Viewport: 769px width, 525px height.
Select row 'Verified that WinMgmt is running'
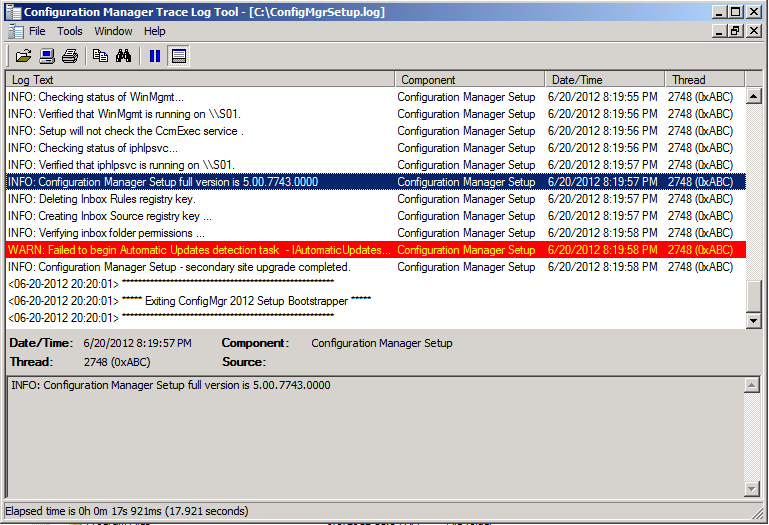tap(376, 114)
